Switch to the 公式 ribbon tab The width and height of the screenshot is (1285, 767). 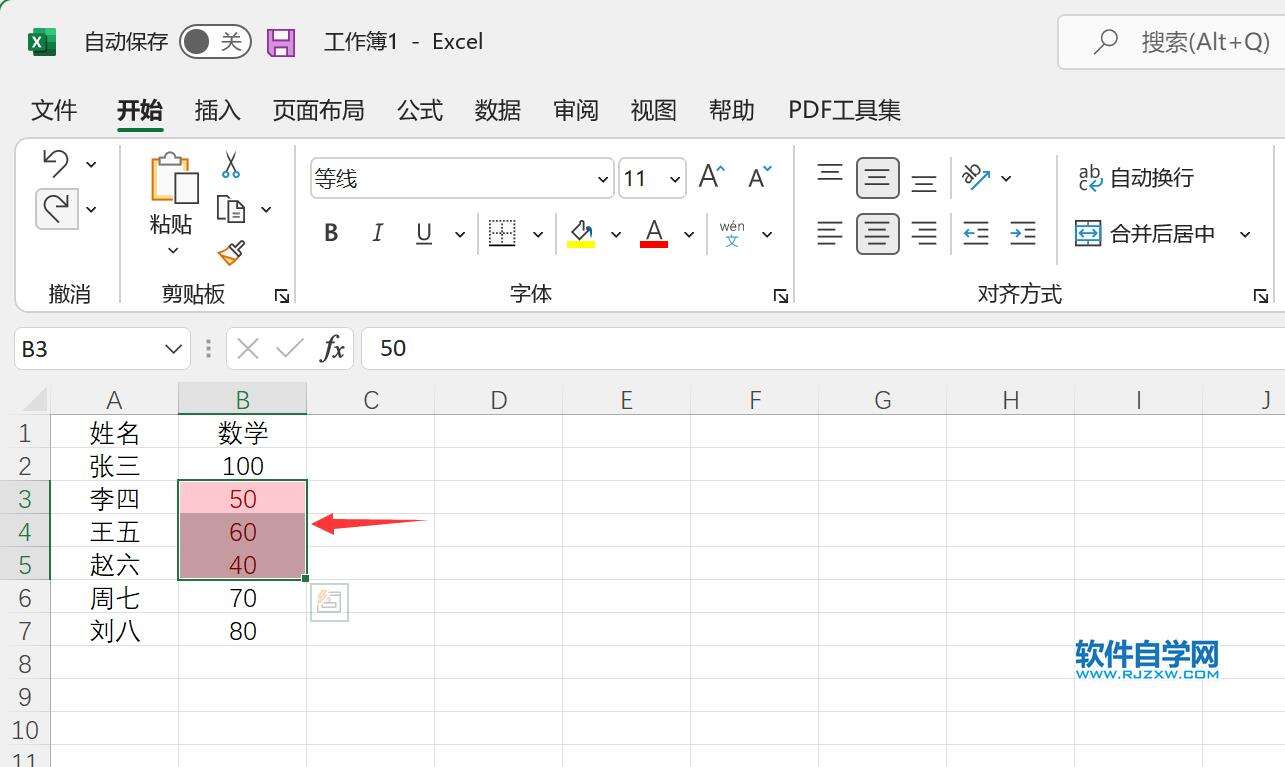(419, 110)
